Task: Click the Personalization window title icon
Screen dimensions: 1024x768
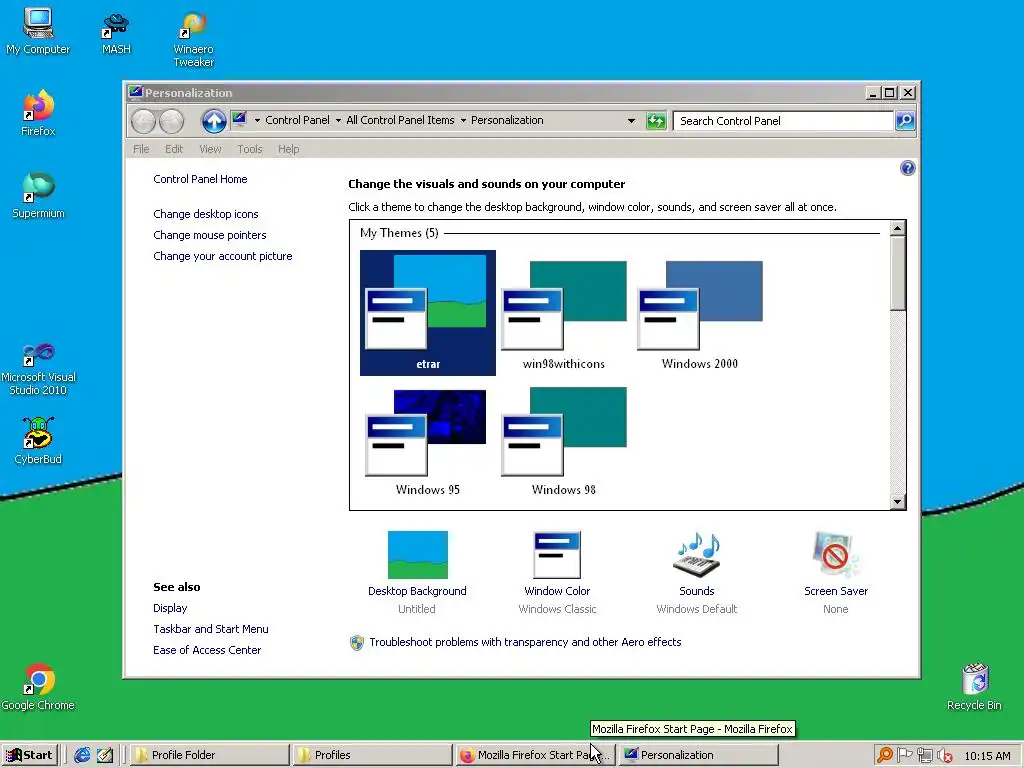Action: tap(135, 92)
